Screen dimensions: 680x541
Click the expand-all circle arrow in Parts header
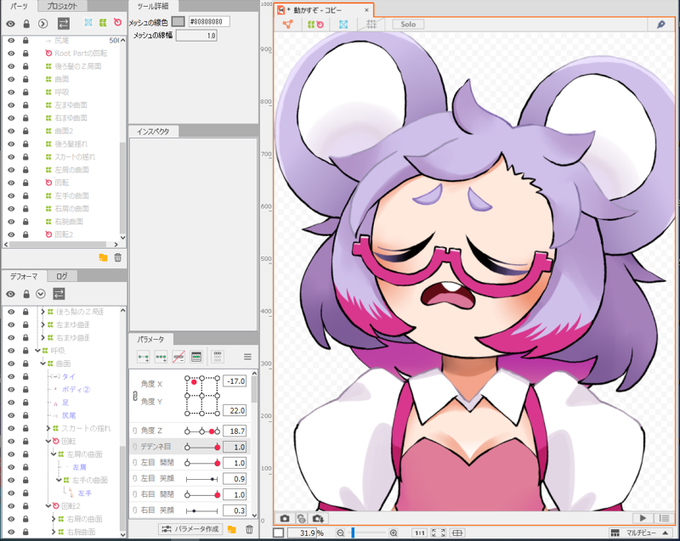pos(42,23)
